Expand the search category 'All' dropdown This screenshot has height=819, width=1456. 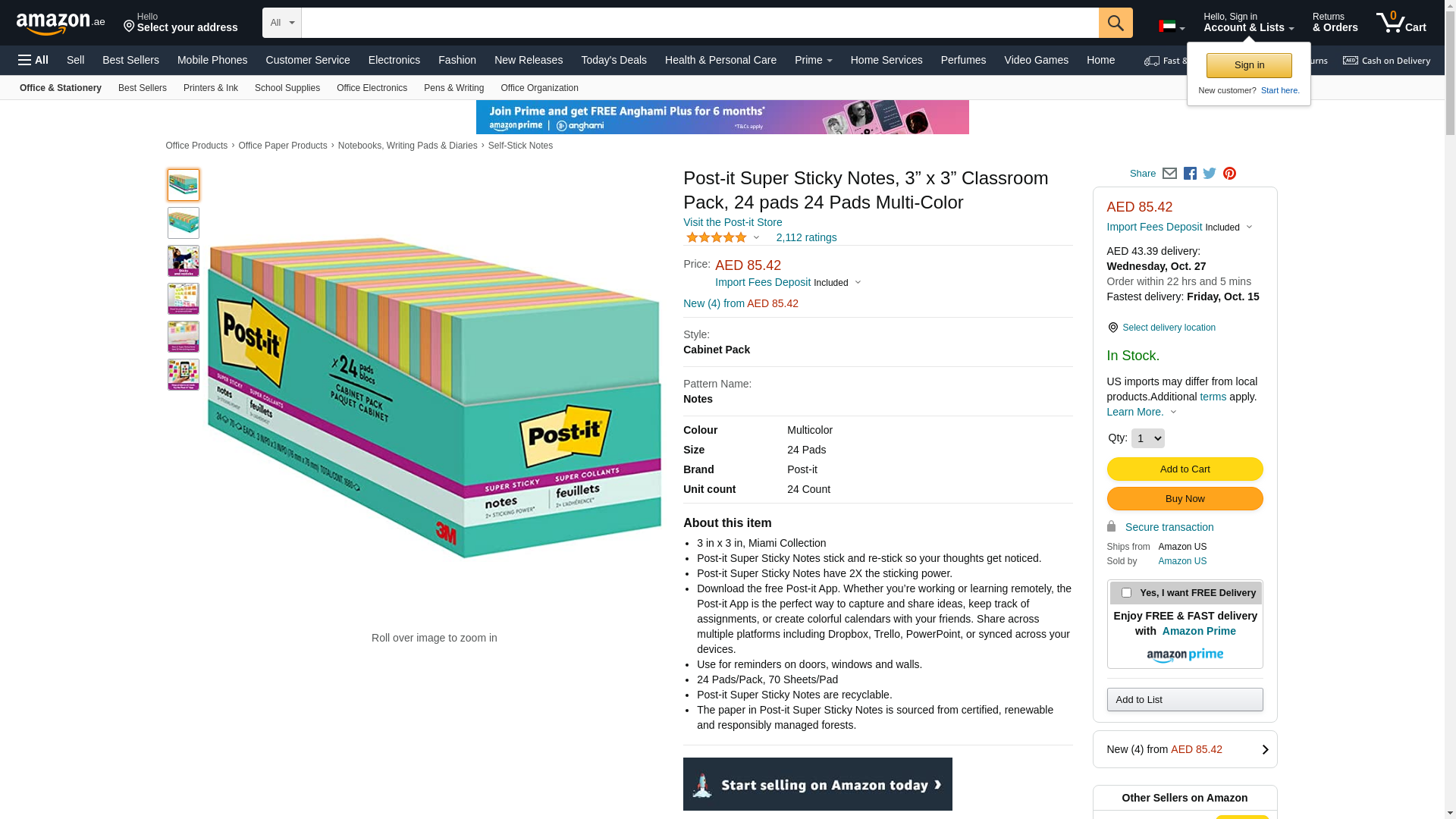click(281, 23)
